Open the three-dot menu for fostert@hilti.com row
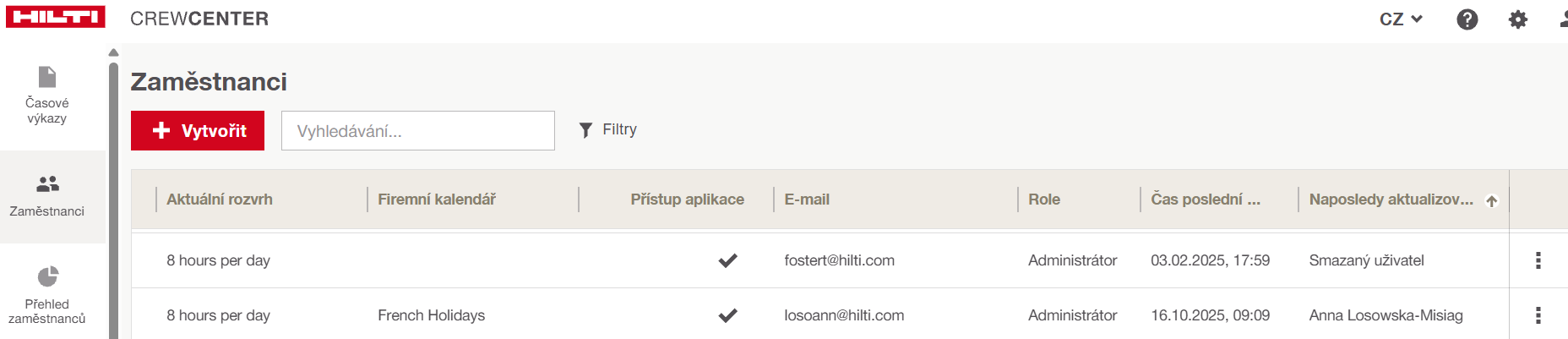 [1538, 260]
